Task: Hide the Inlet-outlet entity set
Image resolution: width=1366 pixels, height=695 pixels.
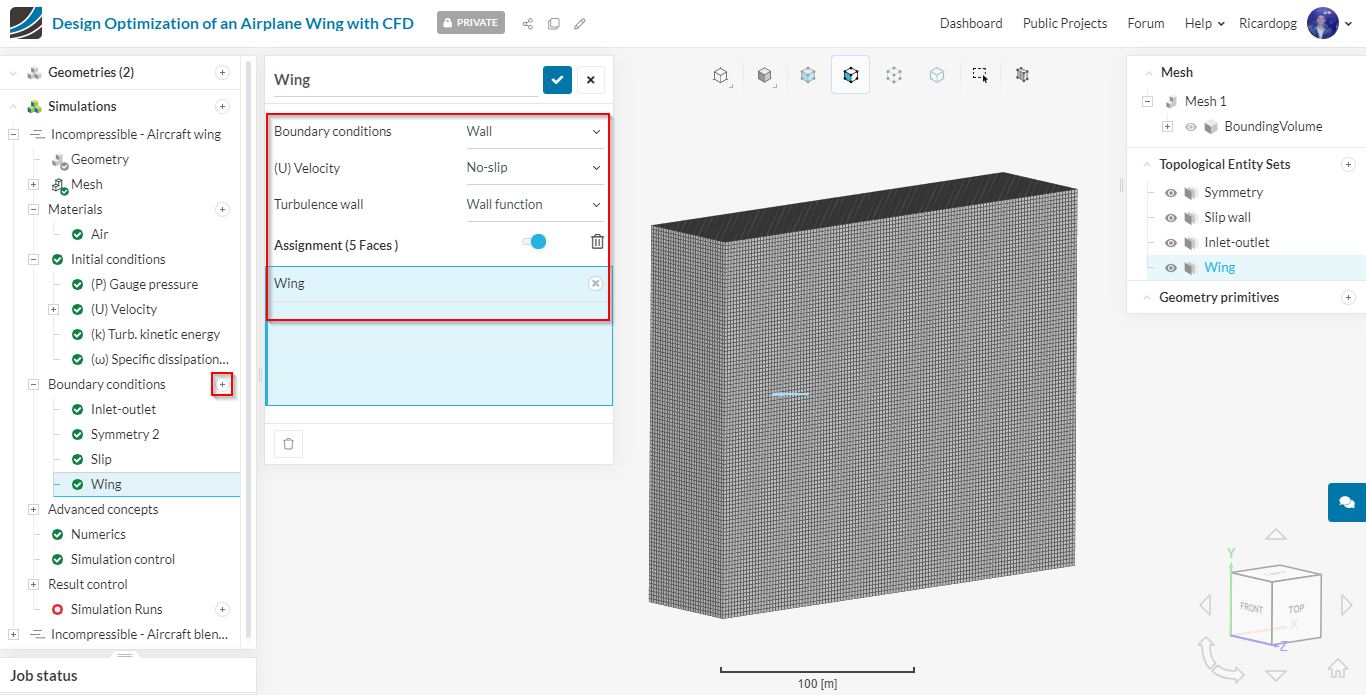Action: (x=1170, y=242)
